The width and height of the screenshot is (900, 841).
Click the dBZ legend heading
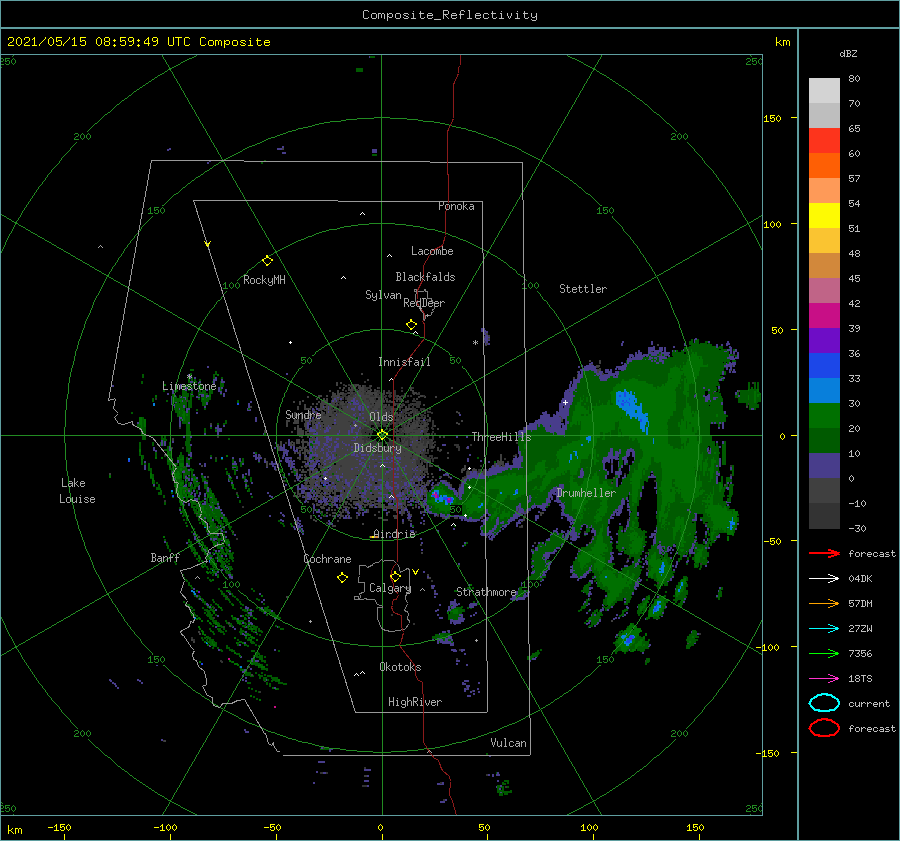848,53
